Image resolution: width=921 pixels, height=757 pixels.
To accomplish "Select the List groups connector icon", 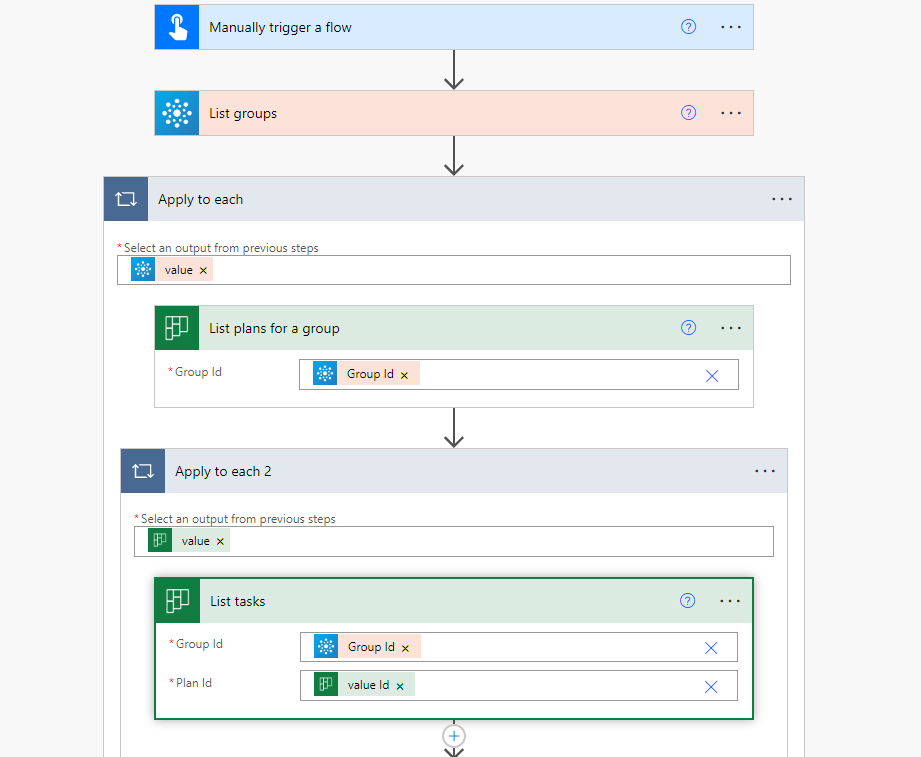I will pos(176,113).
